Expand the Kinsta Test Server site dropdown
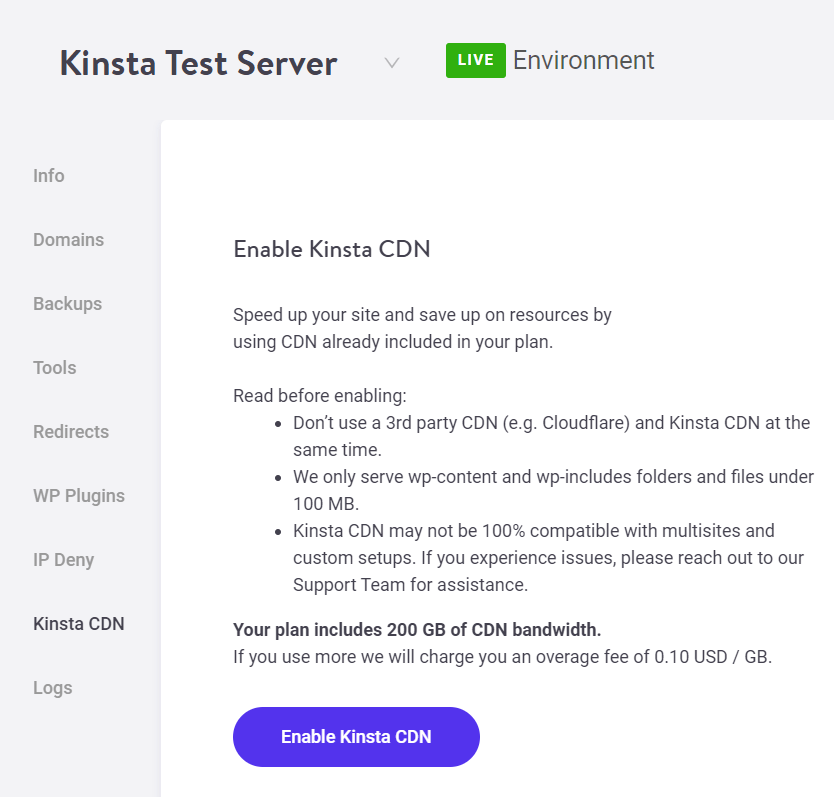This screenshot has height=797, width=834. click(x=392, y=63)
